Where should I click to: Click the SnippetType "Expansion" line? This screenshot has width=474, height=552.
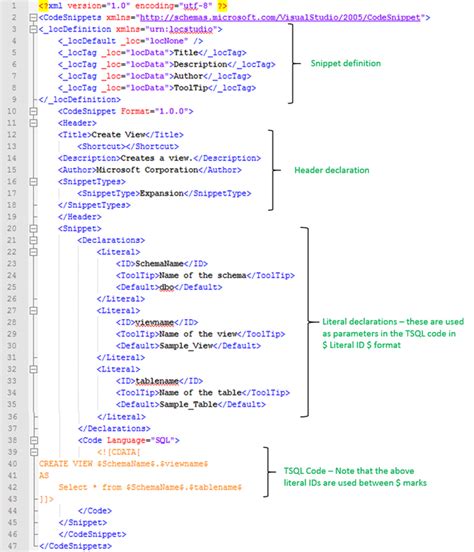coord(164,193)
